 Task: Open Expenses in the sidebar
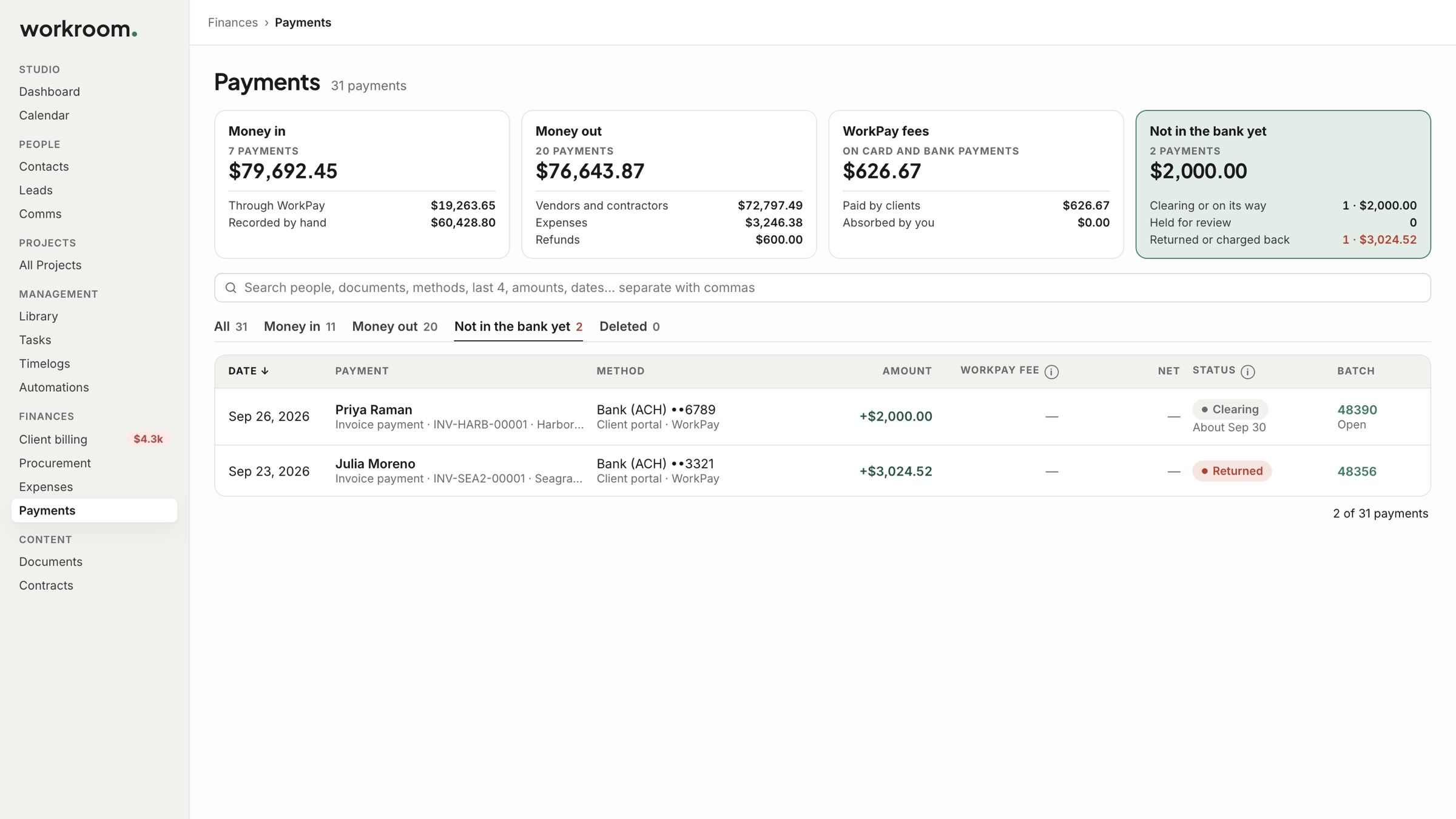pyautogui.click(x=45, y=487)
